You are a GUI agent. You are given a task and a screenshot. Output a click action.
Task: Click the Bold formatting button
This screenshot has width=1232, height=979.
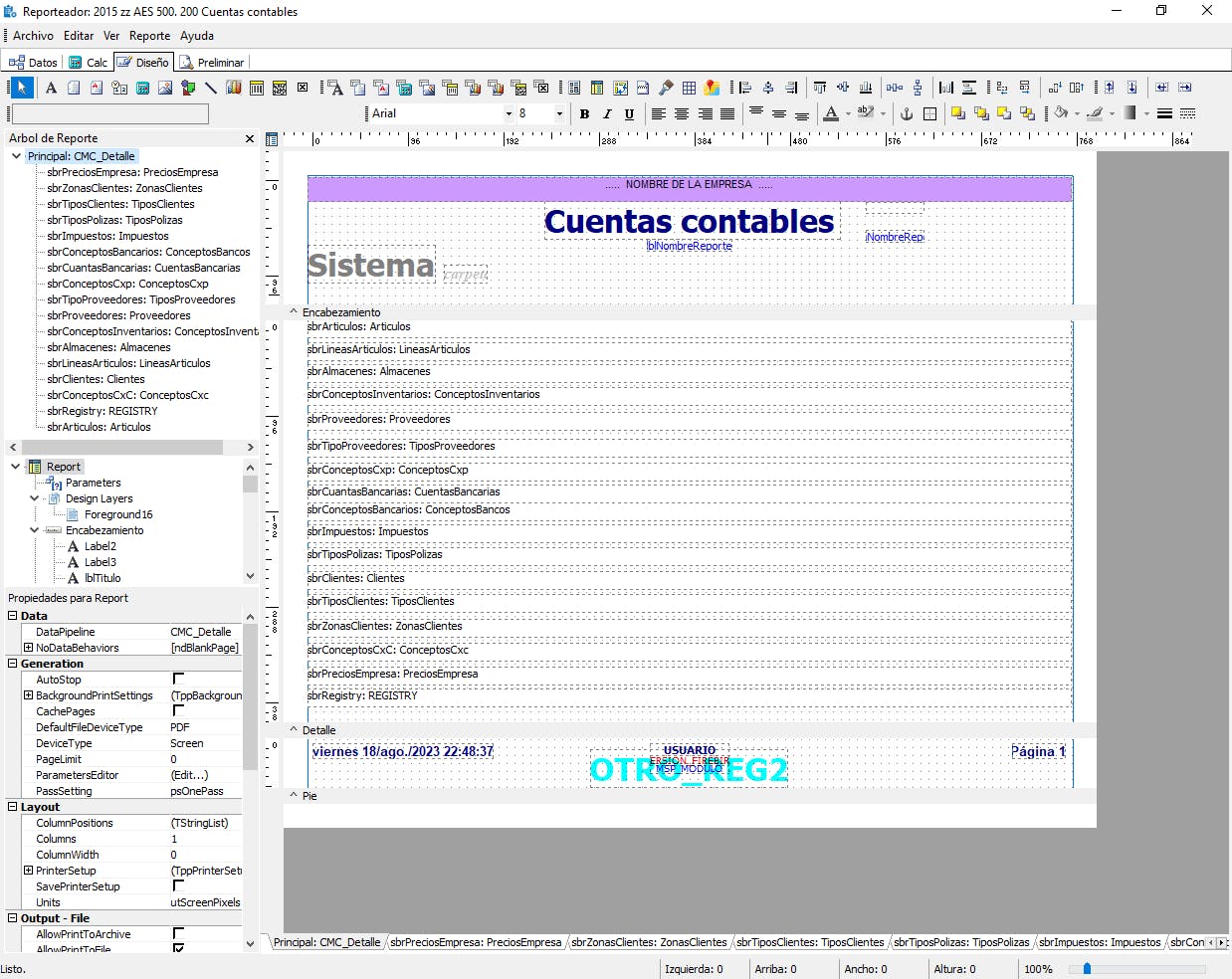coord(584,114)
